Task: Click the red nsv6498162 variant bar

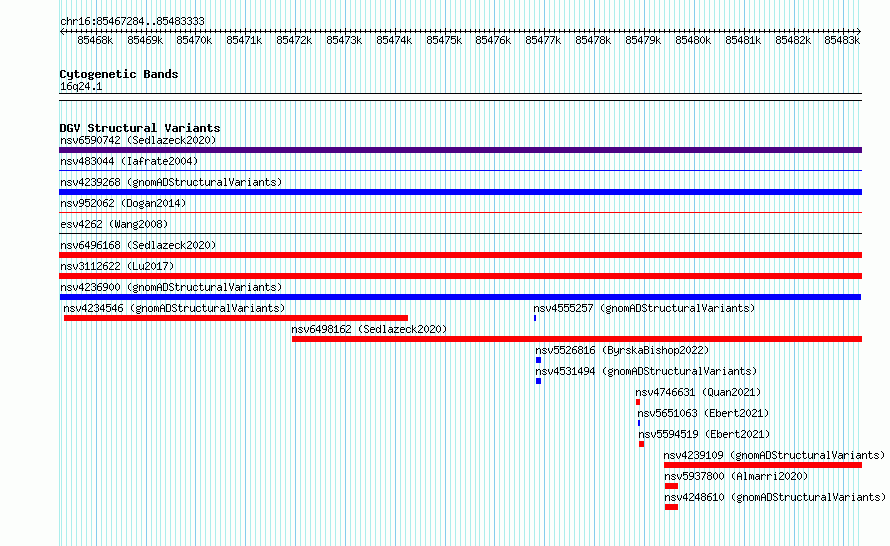Action: pyautogui.click(x=577, y=339)
